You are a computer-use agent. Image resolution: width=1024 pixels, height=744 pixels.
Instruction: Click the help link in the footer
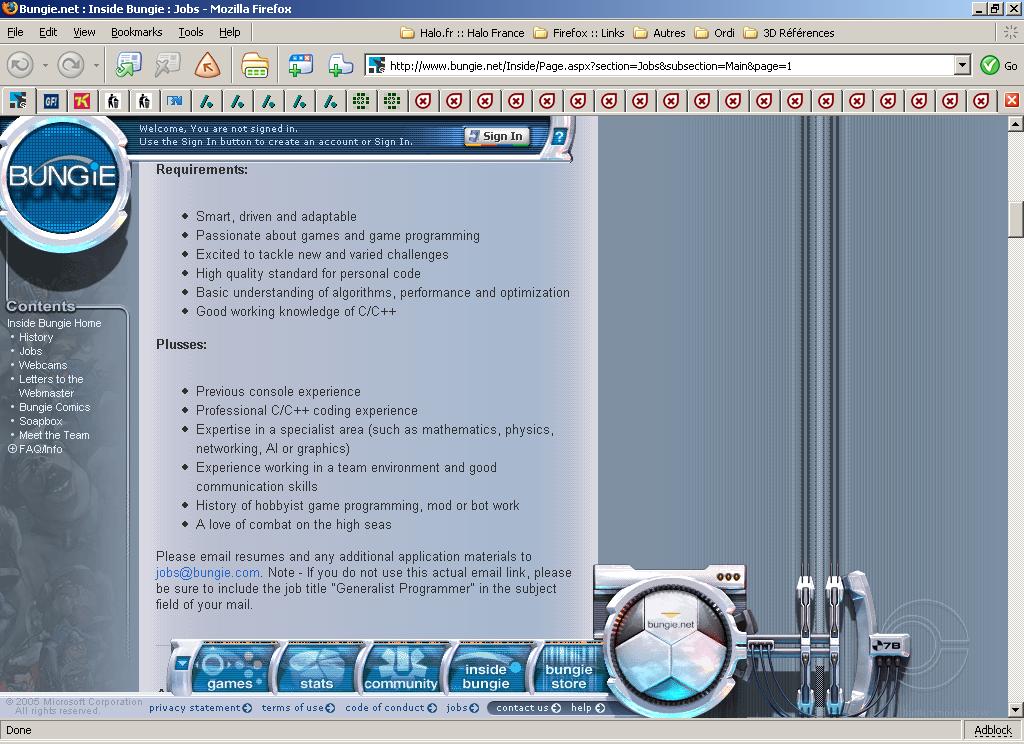(x=588, y=707)
